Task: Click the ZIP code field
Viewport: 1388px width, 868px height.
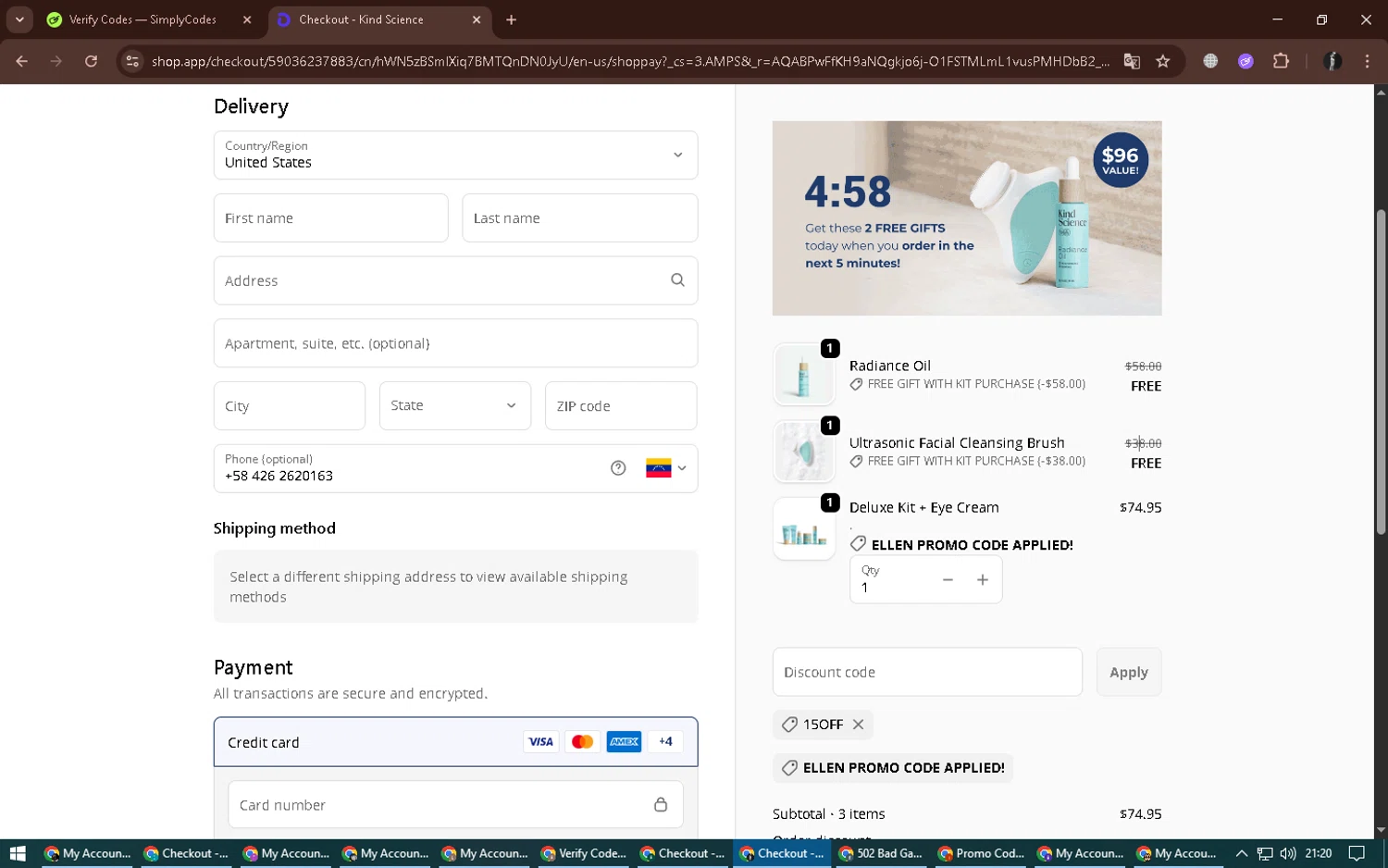Action: pyautogui.click(x=621, y=405)
